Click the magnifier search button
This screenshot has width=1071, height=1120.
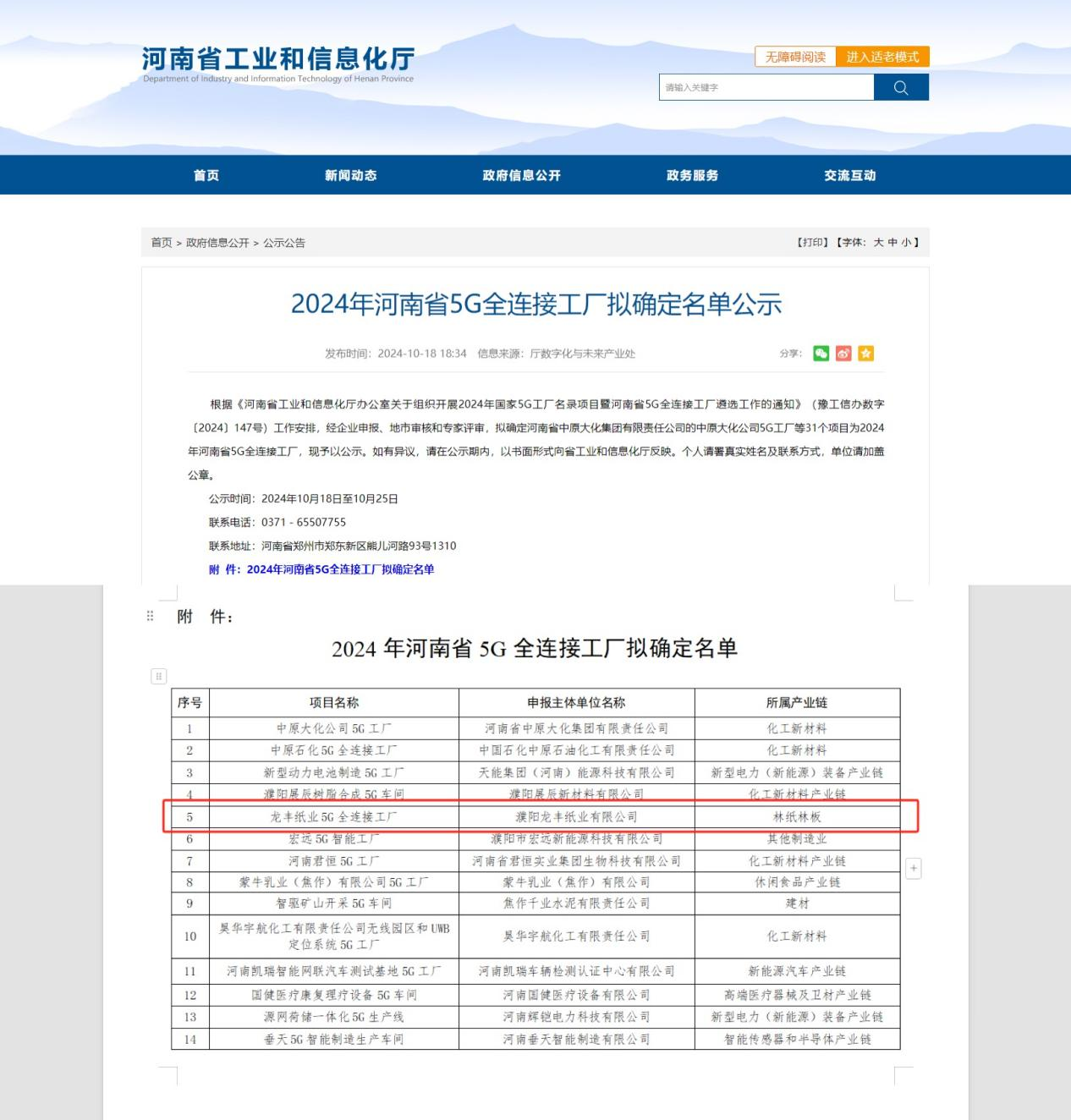901,87
